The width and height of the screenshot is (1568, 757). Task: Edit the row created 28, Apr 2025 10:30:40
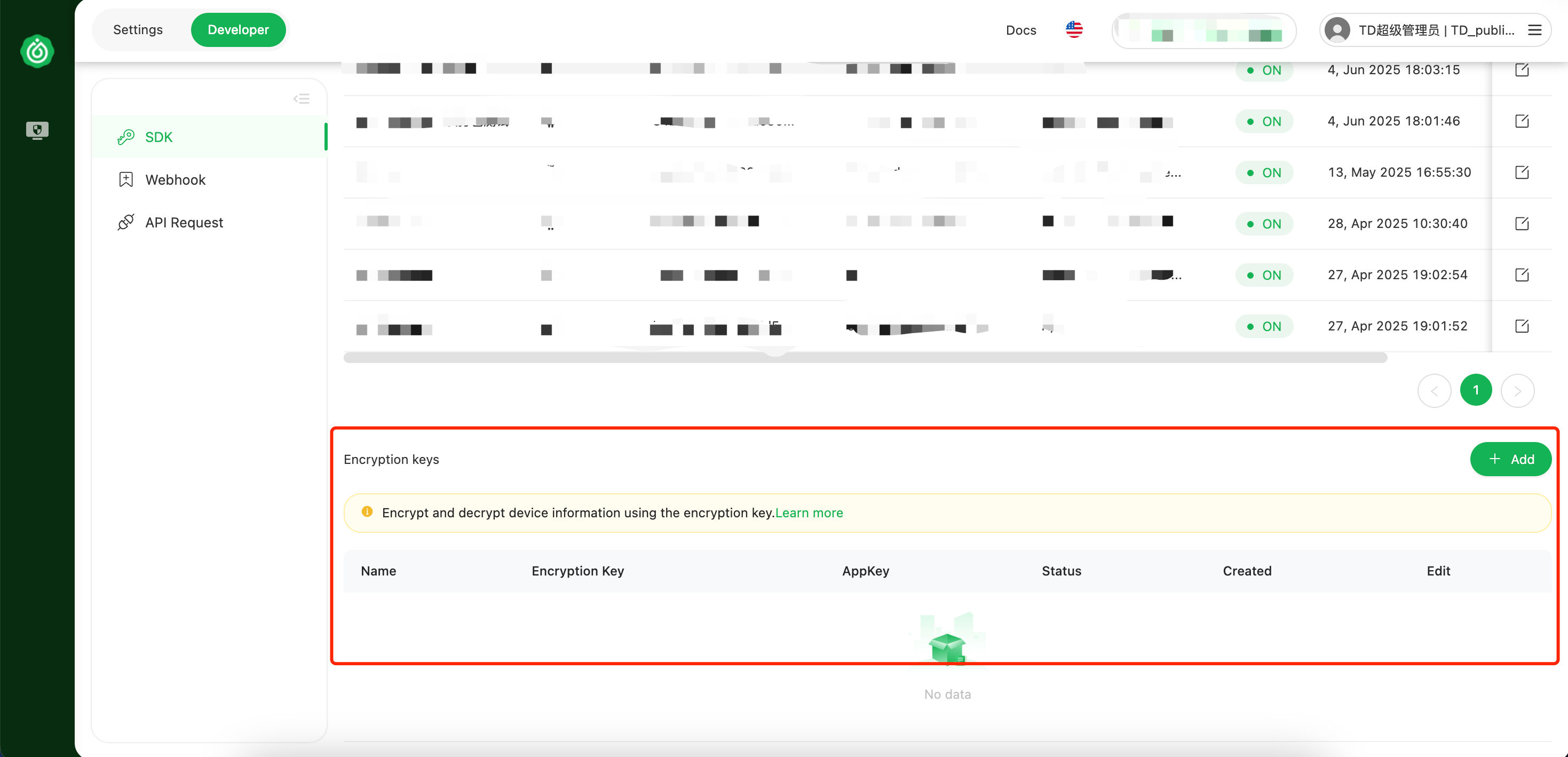click(1522, 223)
